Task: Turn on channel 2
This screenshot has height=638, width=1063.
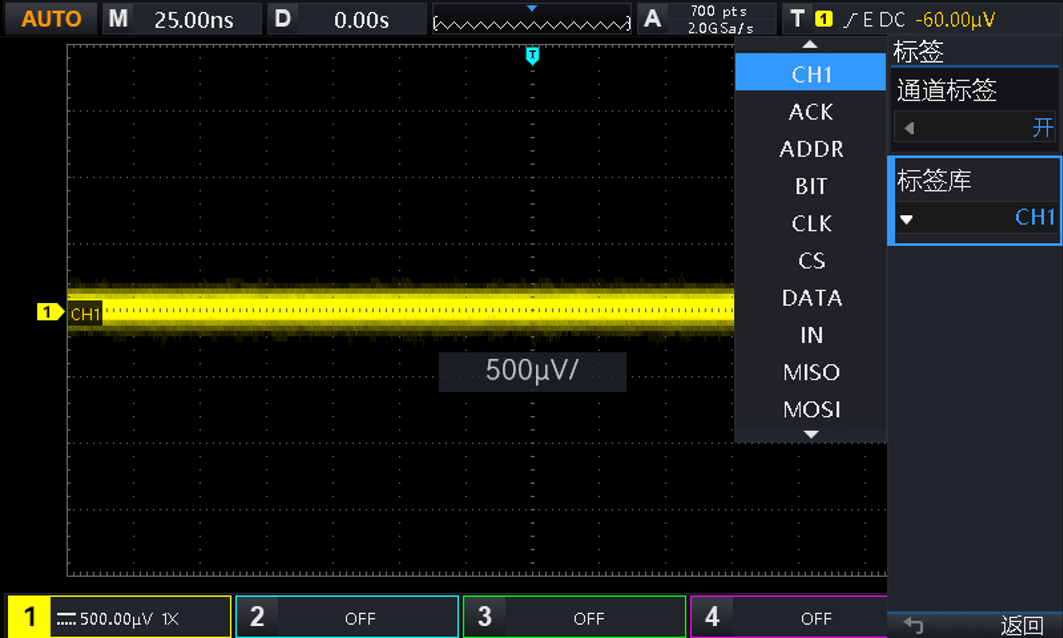Action: tap(346, 617)
